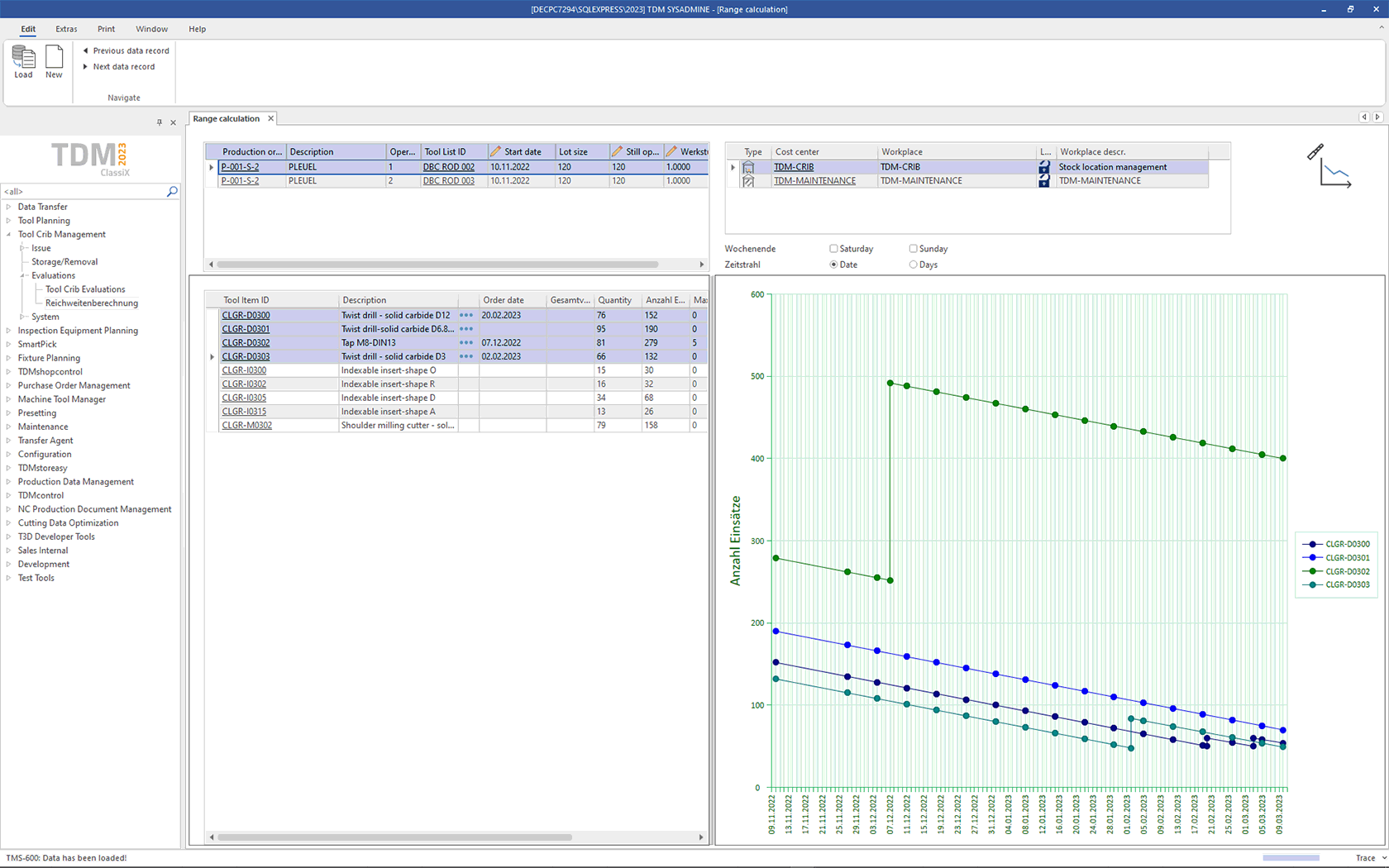Image resolution: width=1389 pixels, height=868 pixels.
Task: Select the Range calculation tab
Action: pos(227,118)
